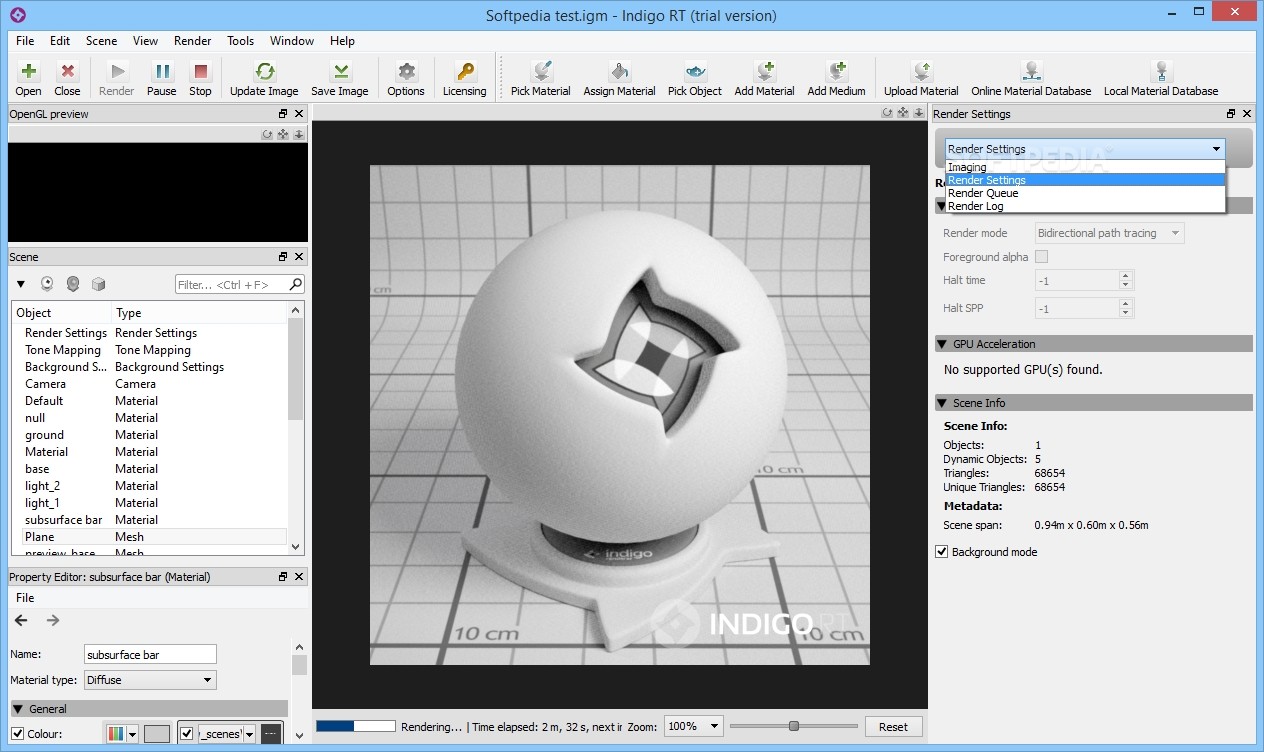Click the Close scene toolbar icon

(x=67, y=72)
